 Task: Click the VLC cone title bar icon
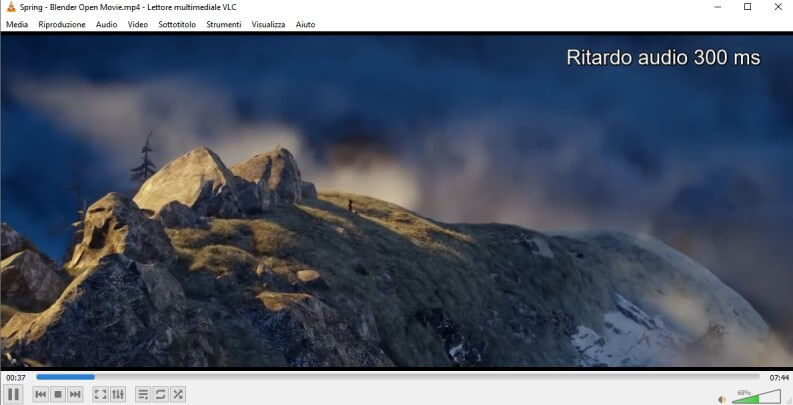tap(11, 7)
